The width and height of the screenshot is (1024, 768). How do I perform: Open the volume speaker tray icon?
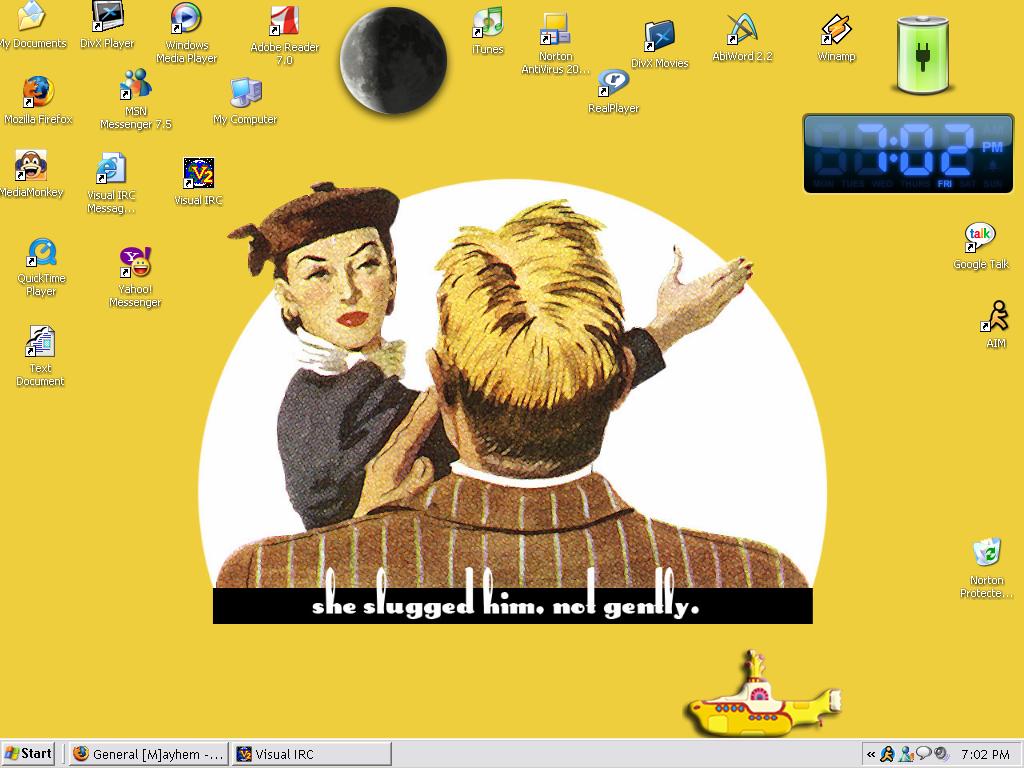[941, 754]
